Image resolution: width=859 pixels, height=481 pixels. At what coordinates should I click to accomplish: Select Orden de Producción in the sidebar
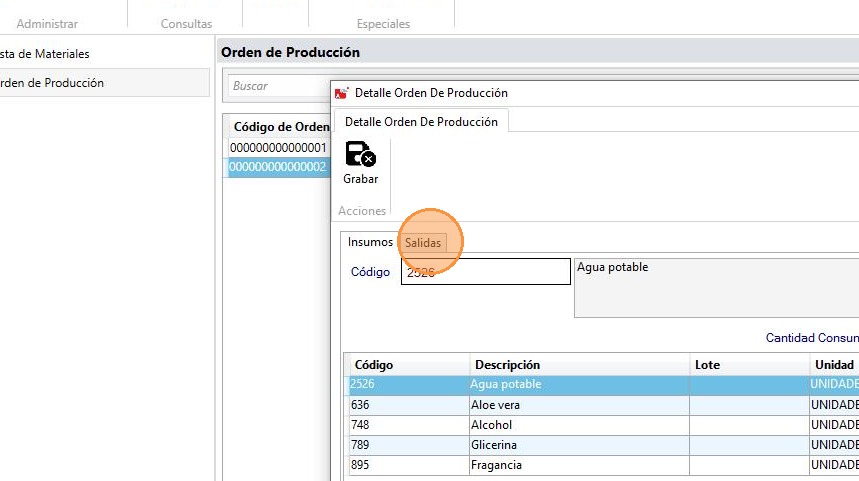pyautogui.click(x=52, y=83)
